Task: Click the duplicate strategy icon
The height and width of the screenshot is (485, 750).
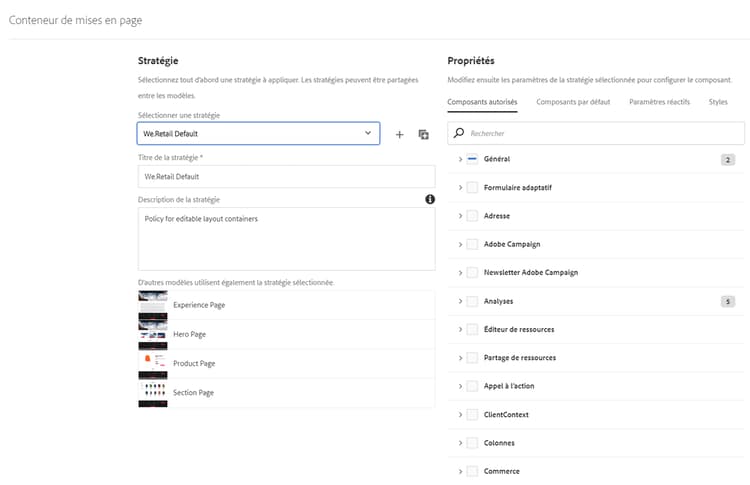Action: 424,134
